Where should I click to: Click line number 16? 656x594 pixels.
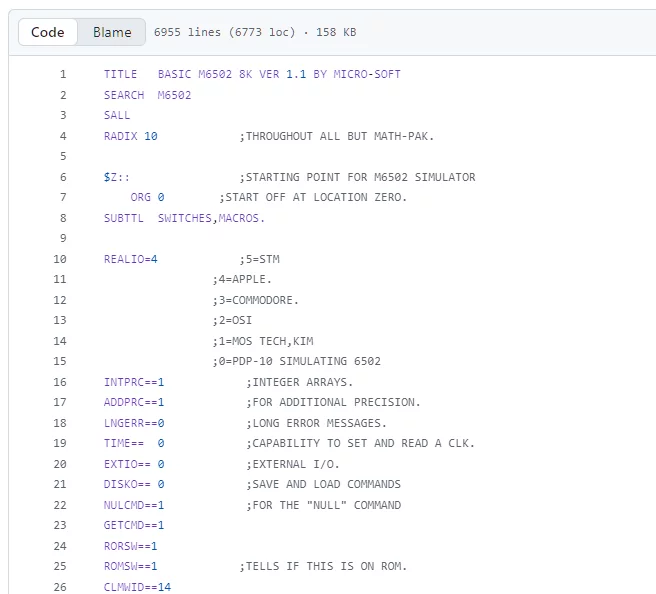pos(60,382)
